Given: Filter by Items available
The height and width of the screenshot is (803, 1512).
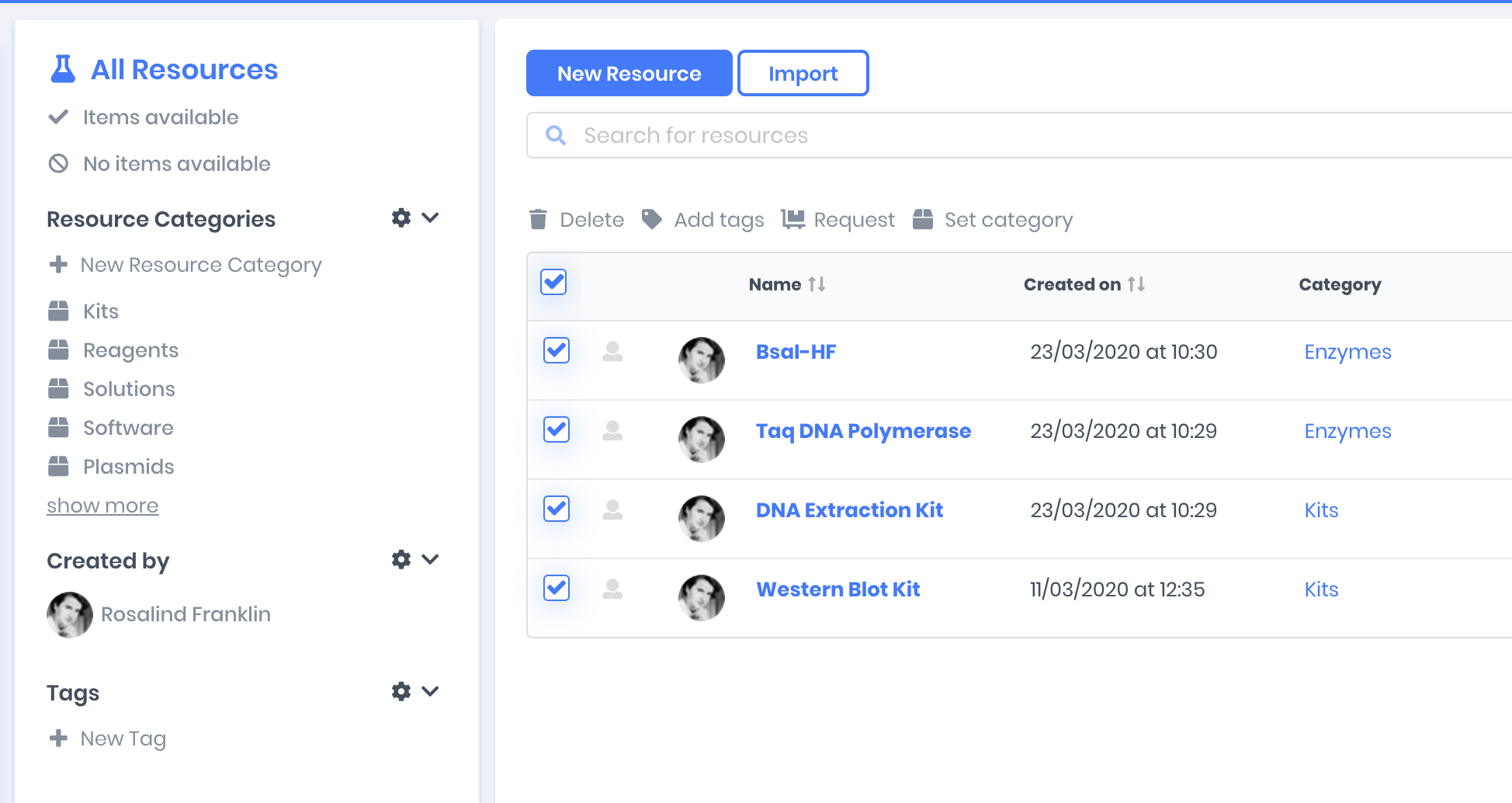Looking at the screenshot, I should point(161,117).
